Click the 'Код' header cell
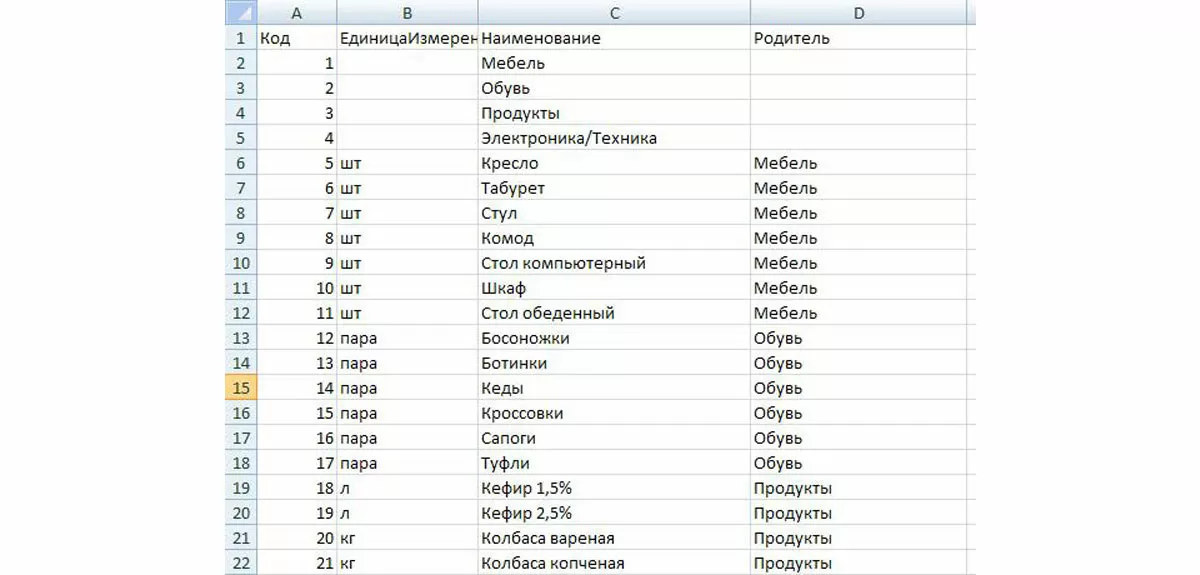Viewport: 1200px width, 575px height. click(x=297, y=38)
